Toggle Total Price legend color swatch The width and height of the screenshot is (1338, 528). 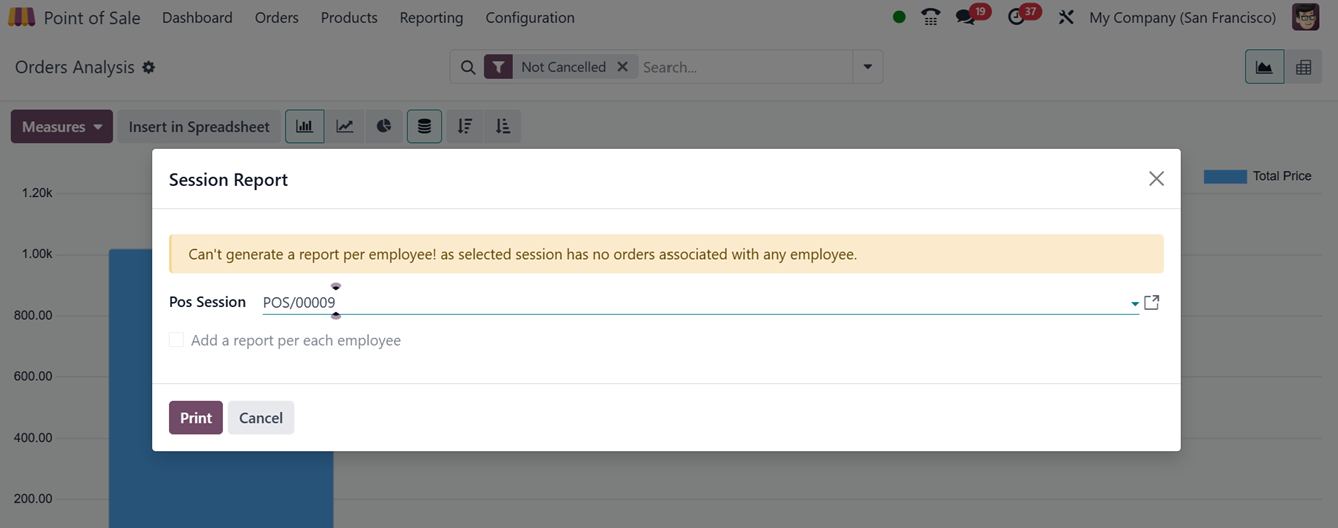point(1225,176)
